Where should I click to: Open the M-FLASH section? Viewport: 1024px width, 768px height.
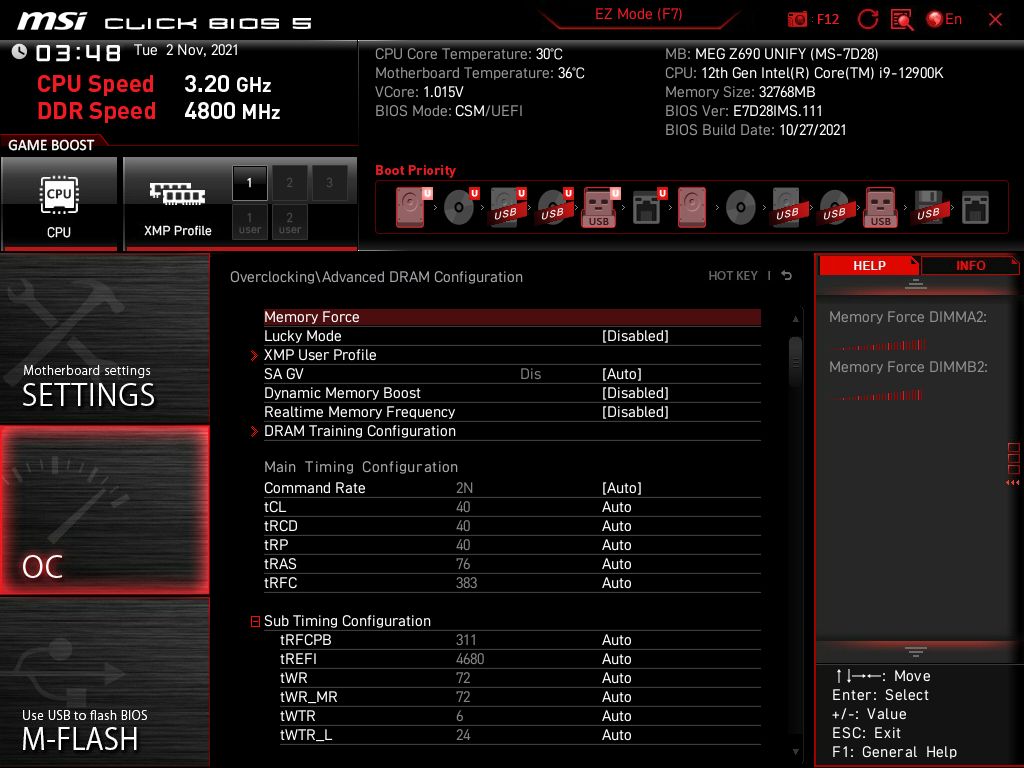(104, 682)
